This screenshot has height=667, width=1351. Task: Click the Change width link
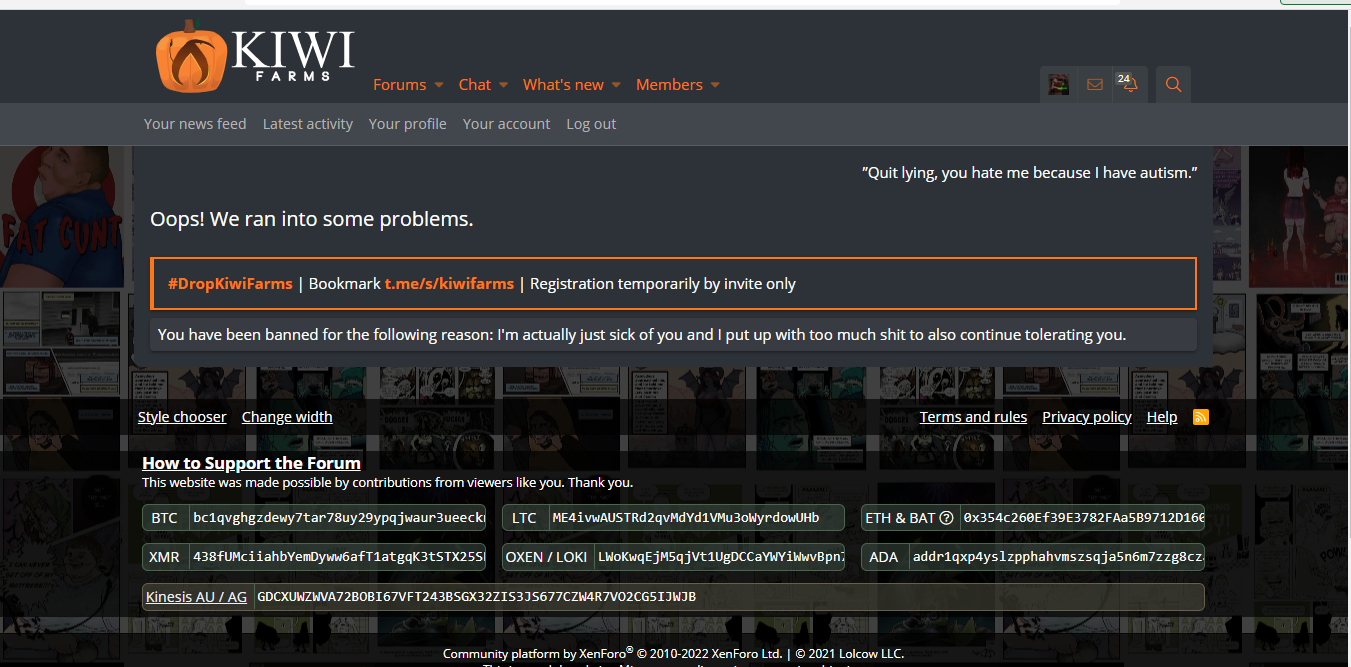(x=287, y=417)
